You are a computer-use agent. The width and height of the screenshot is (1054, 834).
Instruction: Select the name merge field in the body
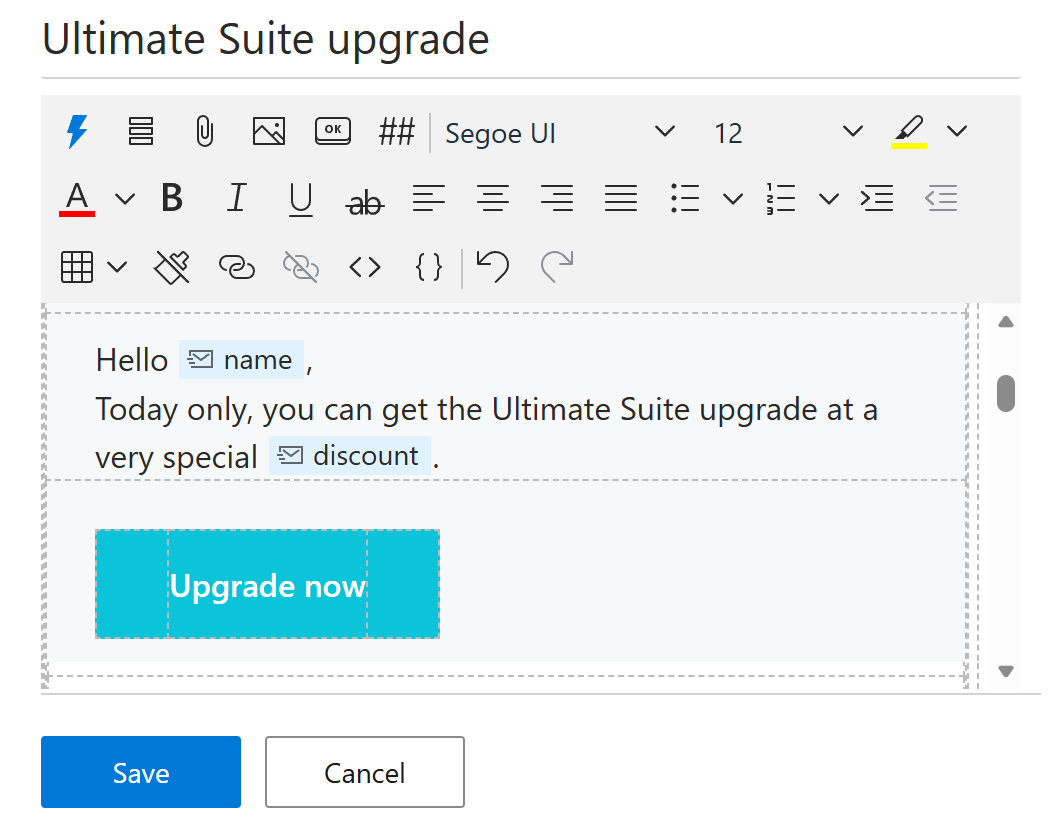click(241, 359)
